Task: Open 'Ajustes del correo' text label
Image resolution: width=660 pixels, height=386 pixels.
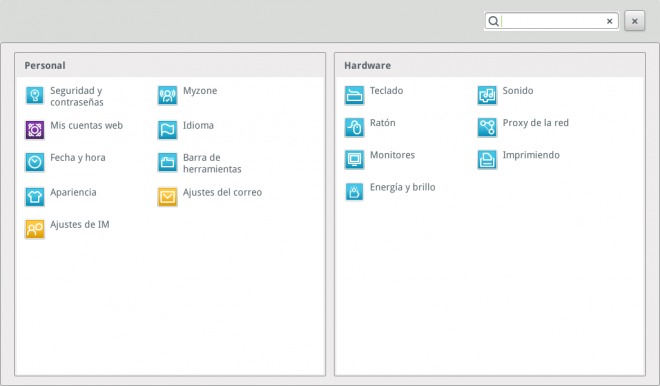Action: 222,192
